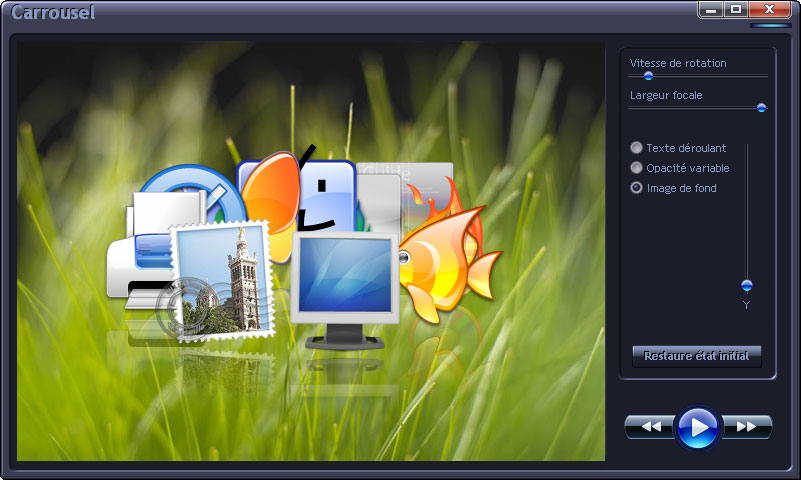Select the postage stamp Mail icon

point(221,281)
